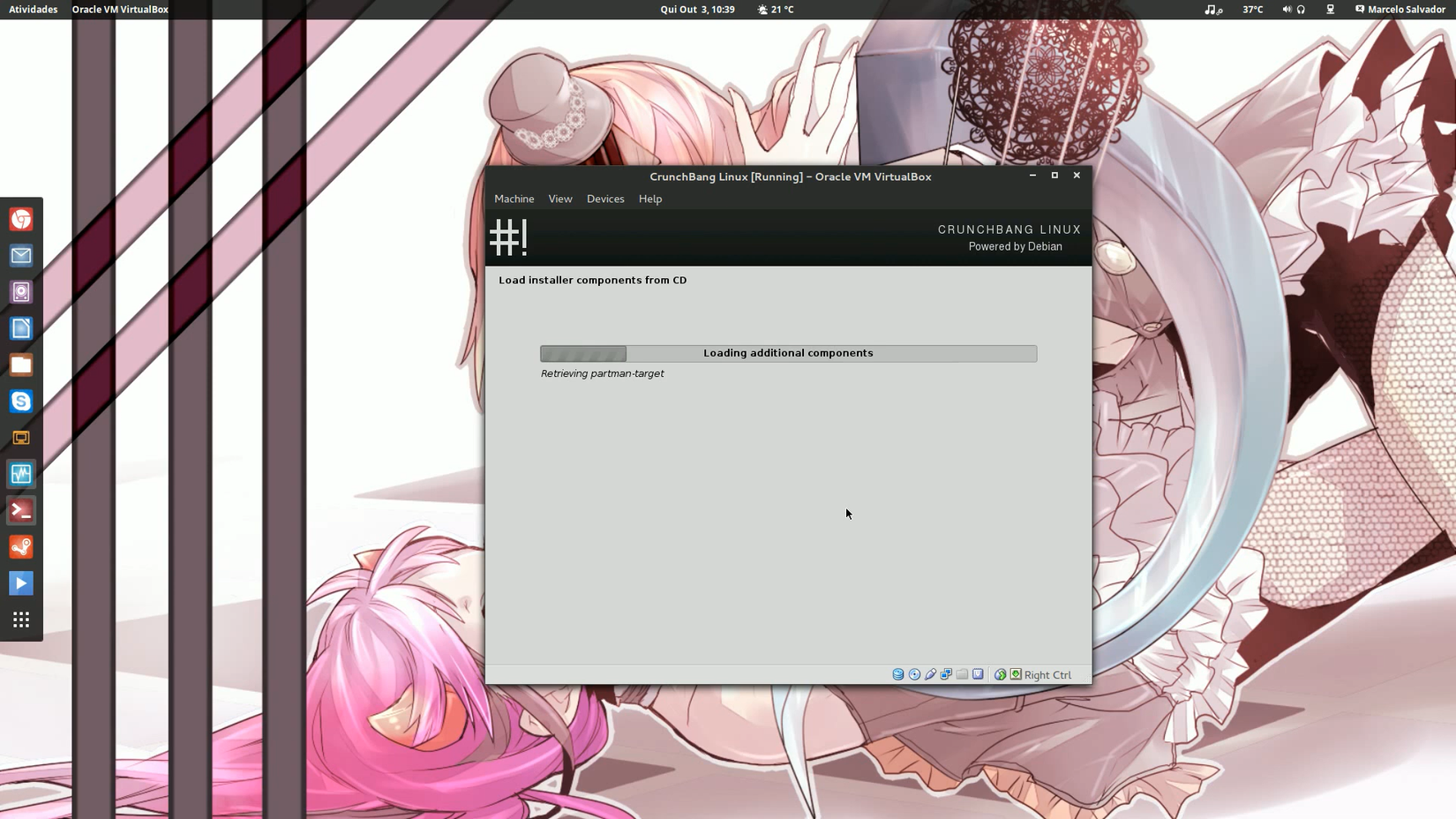The width and height of the screenshot is (1456, 819).
Task: Maximize the CrunchBang Linux VirtualBox window
Action: coord(1054,176)
